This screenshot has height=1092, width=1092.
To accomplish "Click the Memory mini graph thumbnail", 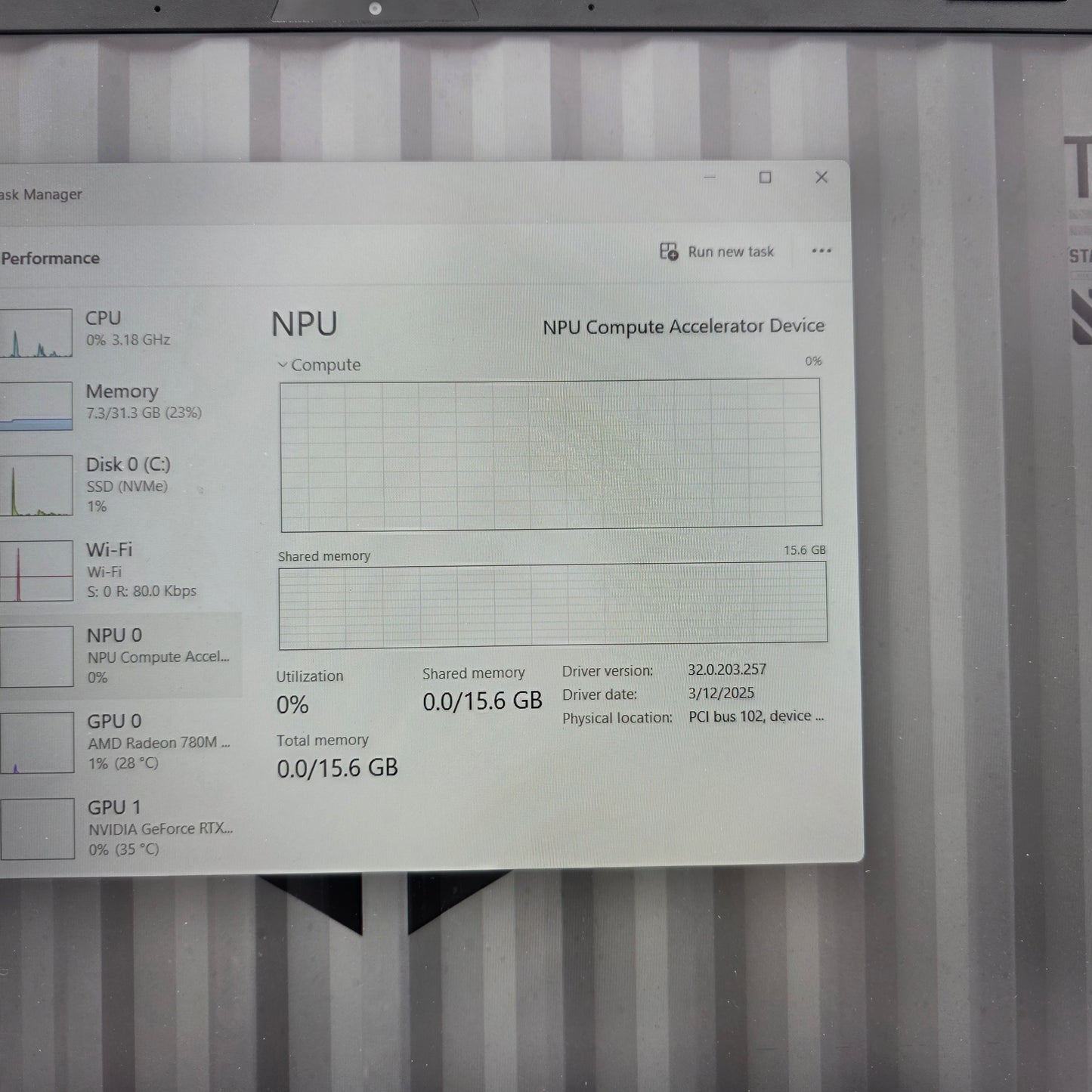I will point(36,404).
